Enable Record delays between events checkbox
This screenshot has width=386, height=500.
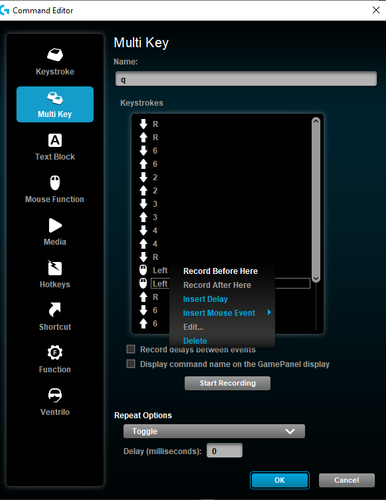pos(131,349)
